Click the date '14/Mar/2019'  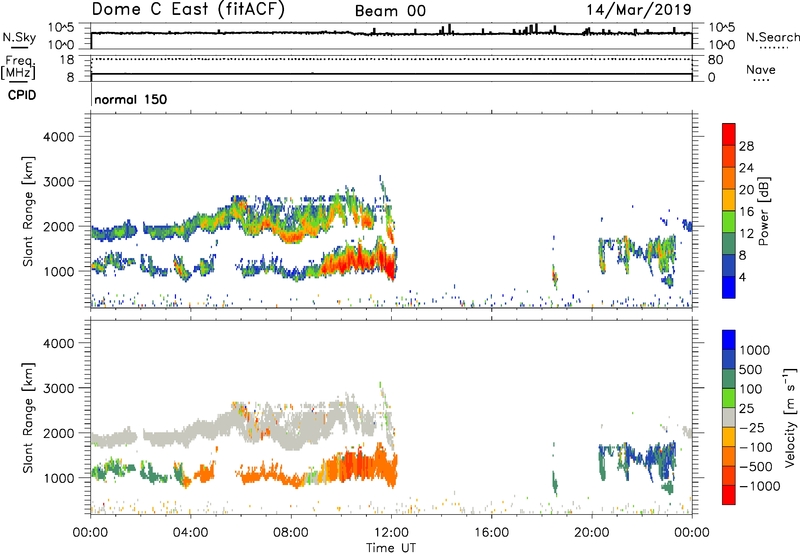[639, 10]
